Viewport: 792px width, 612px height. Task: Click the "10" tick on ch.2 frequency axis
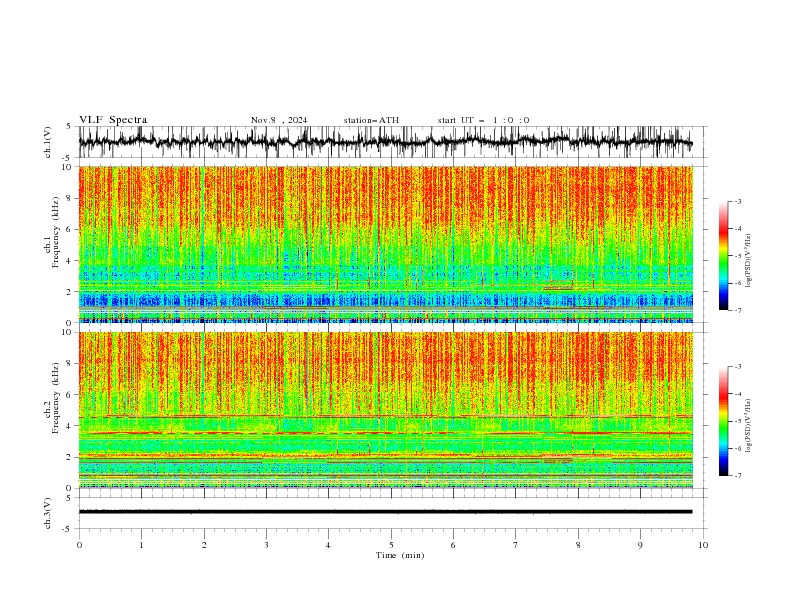tap(68, 332)
